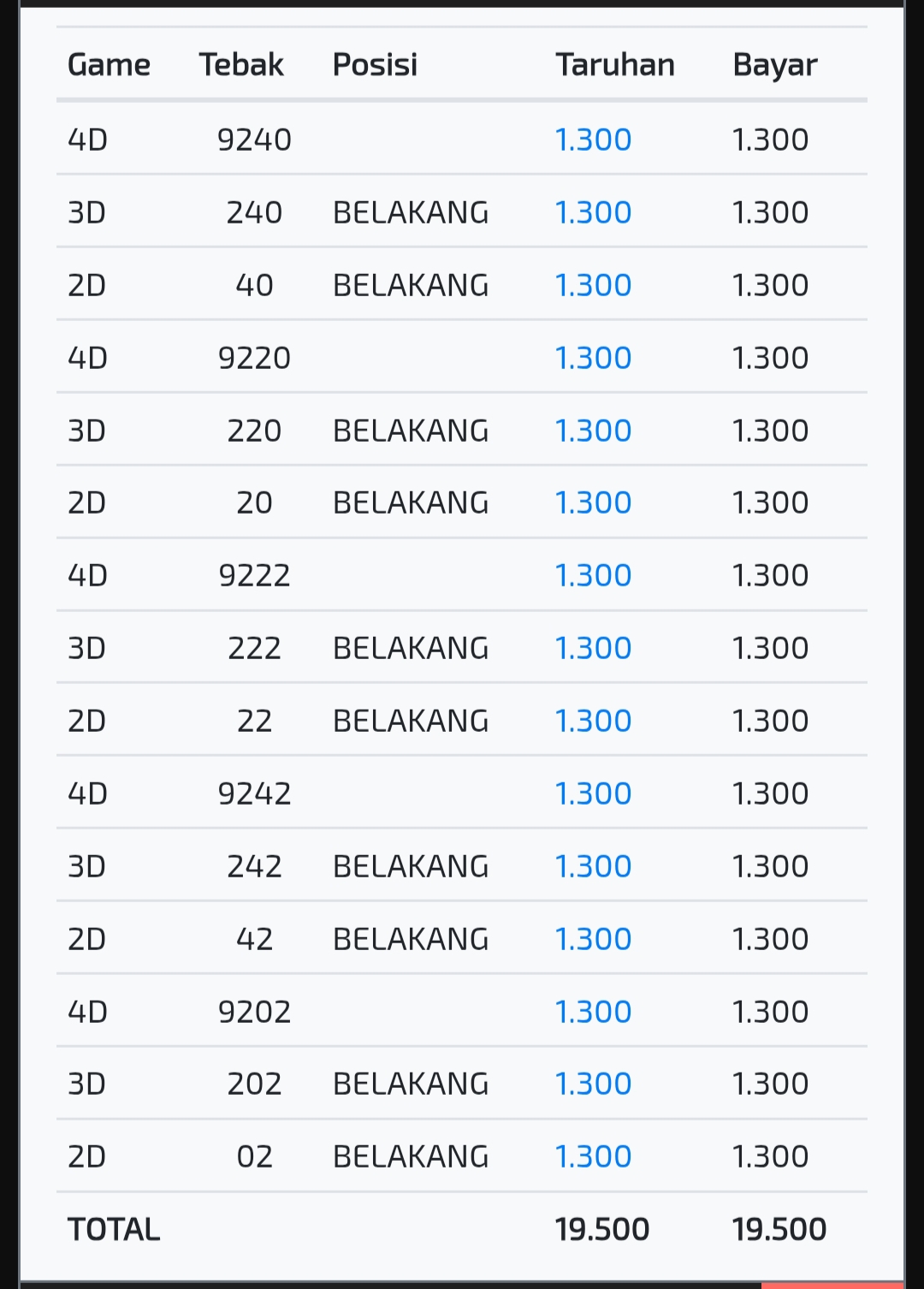Open the blue Taruhan value for 4D 9220

pos(593,358)
